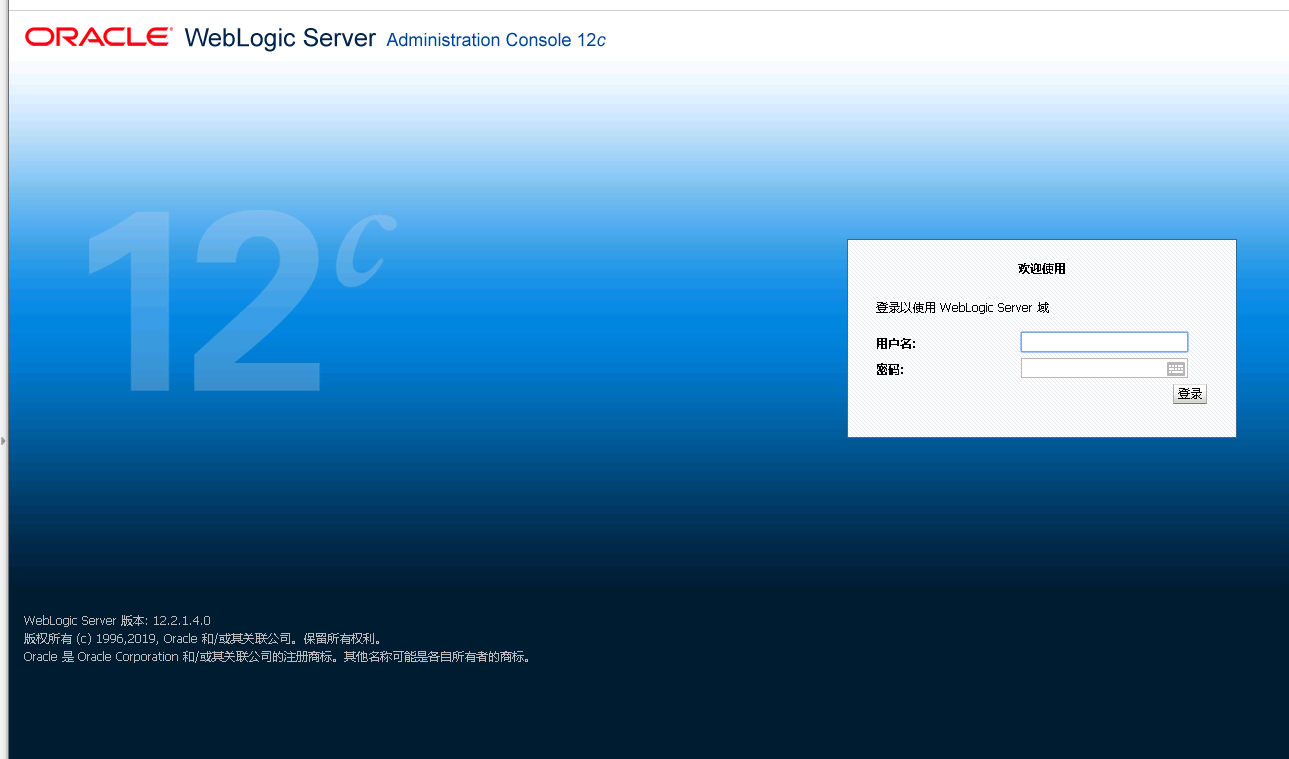1289x759 pixels.
Task: Click the Oracle logo
Action: [99, 37]
